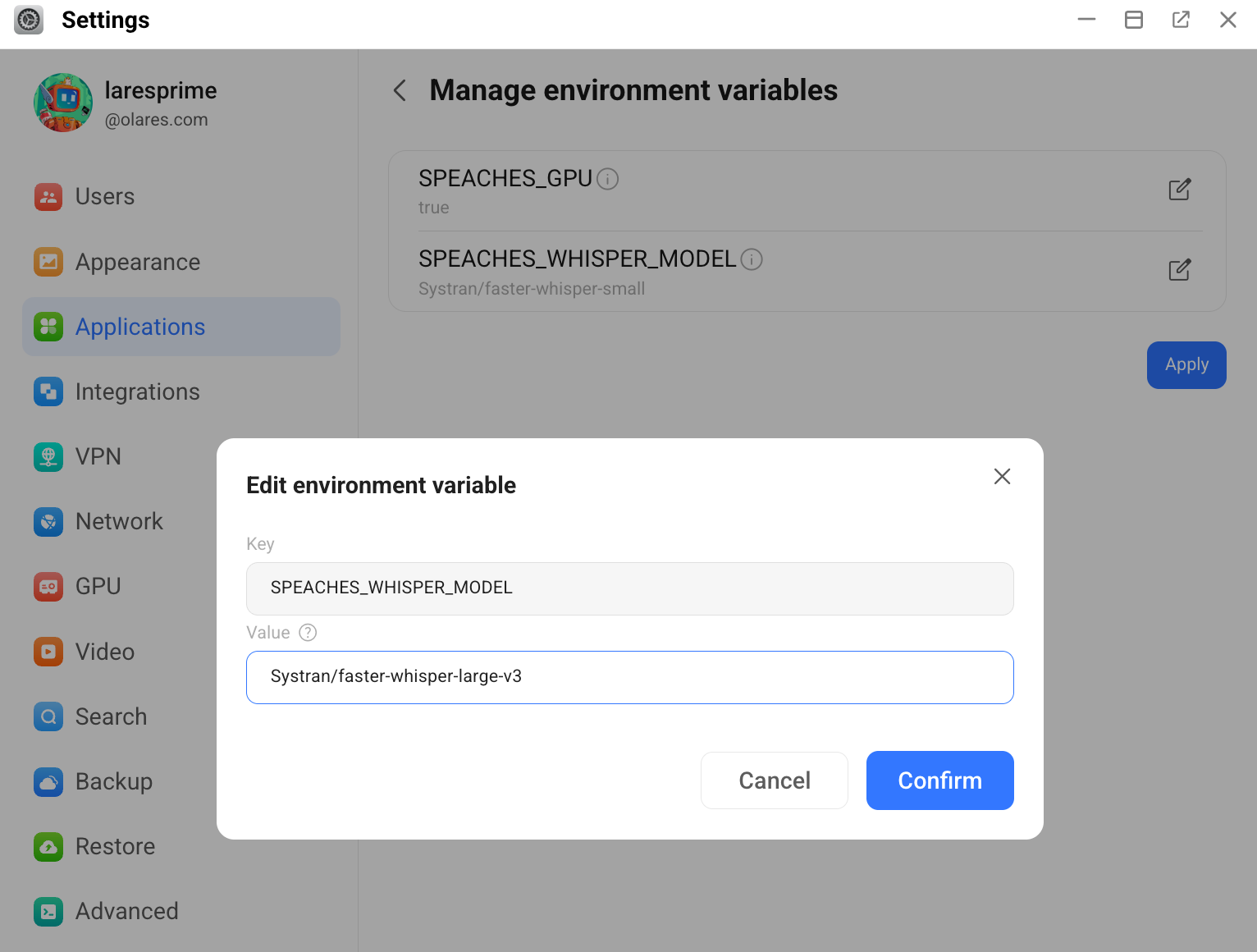Open the Users settings section

coord(104,197)
